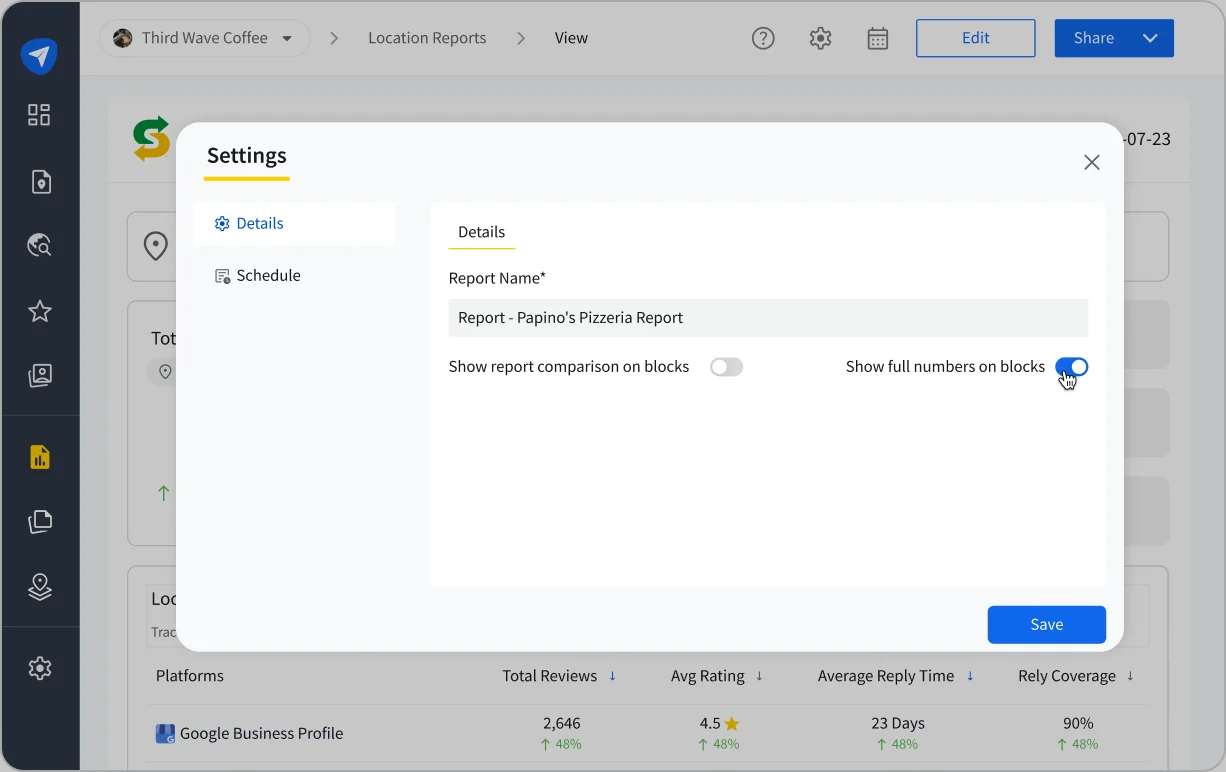Sort by Avg Rating arrow
The height and width of the screenshot is (772, 1226).
click(x=759, y=676)
